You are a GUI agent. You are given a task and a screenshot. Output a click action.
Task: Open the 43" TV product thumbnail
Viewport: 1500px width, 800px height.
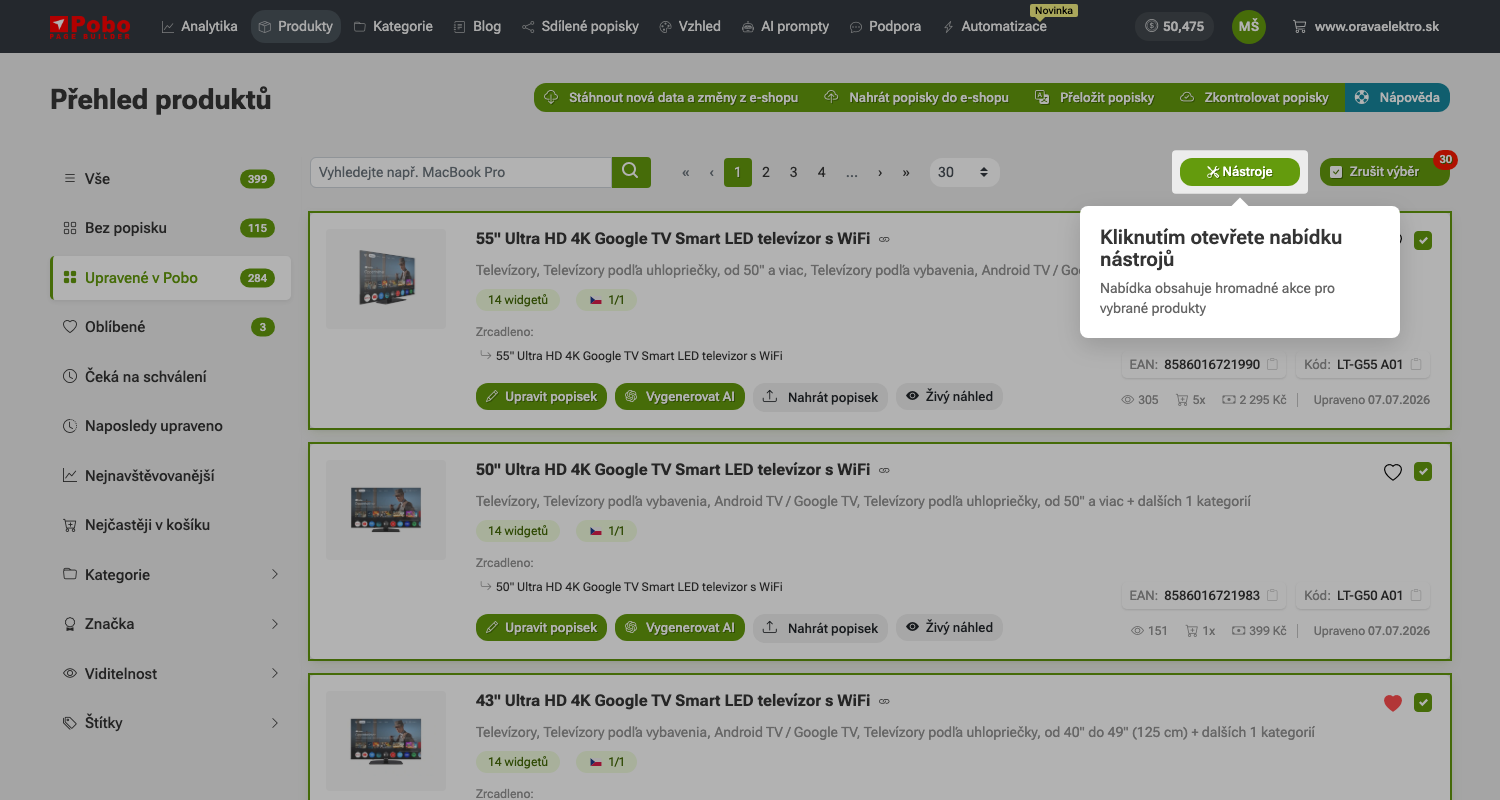[386, 741]
